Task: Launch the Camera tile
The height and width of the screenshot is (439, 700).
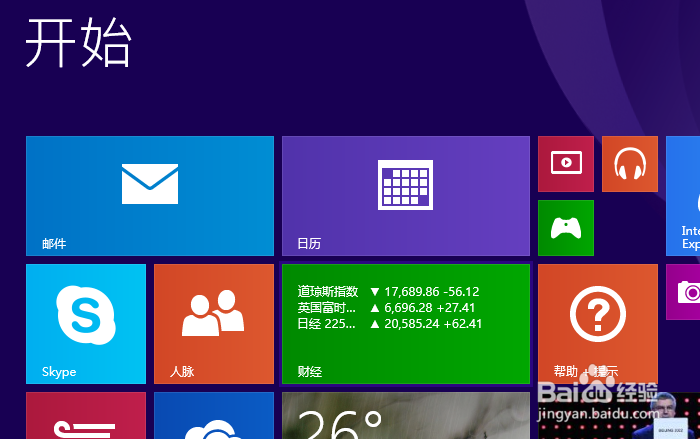Action: (683, 292)
